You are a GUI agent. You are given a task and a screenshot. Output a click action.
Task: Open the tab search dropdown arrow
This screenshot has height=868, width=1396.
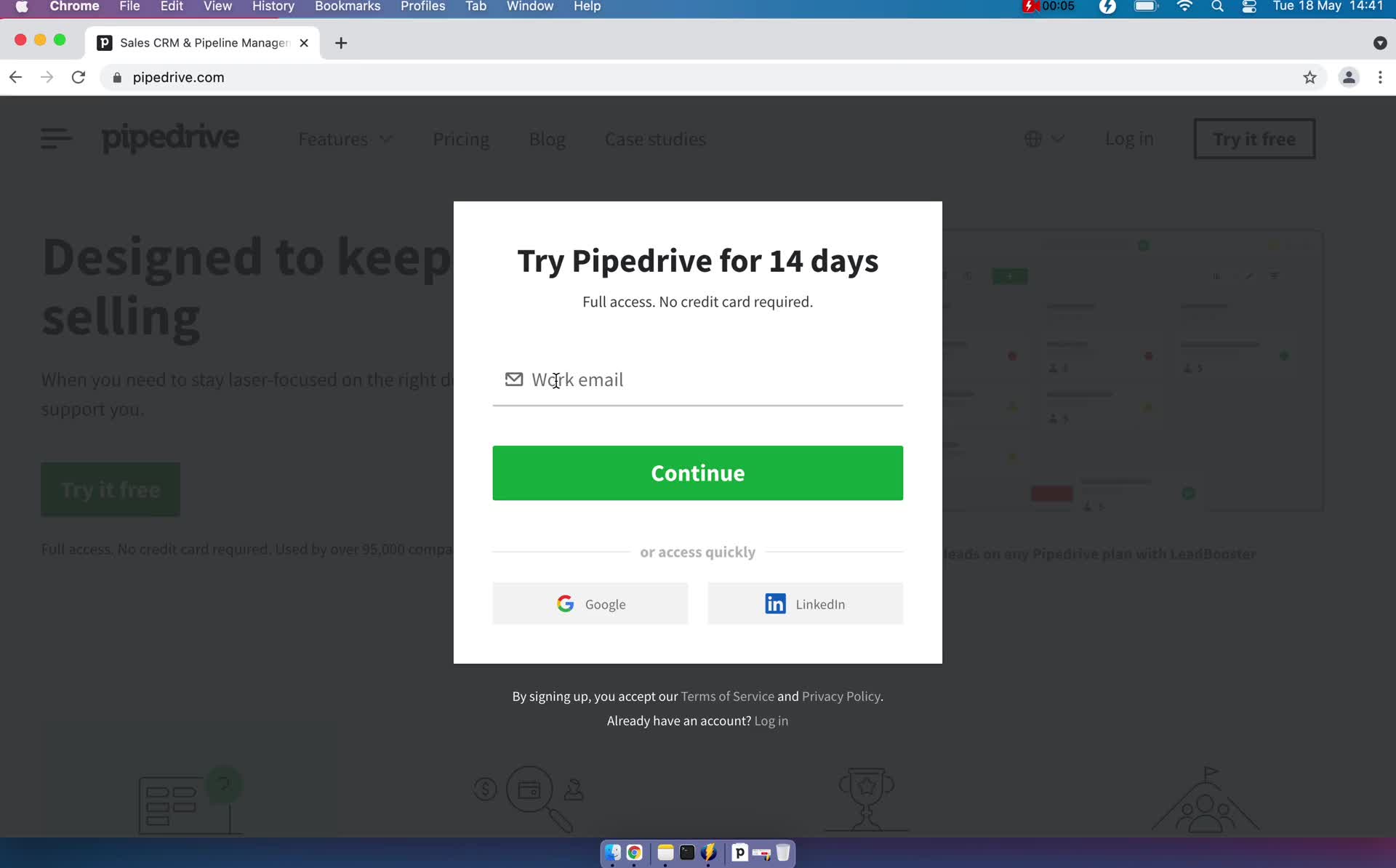(x=1379, y=43)
